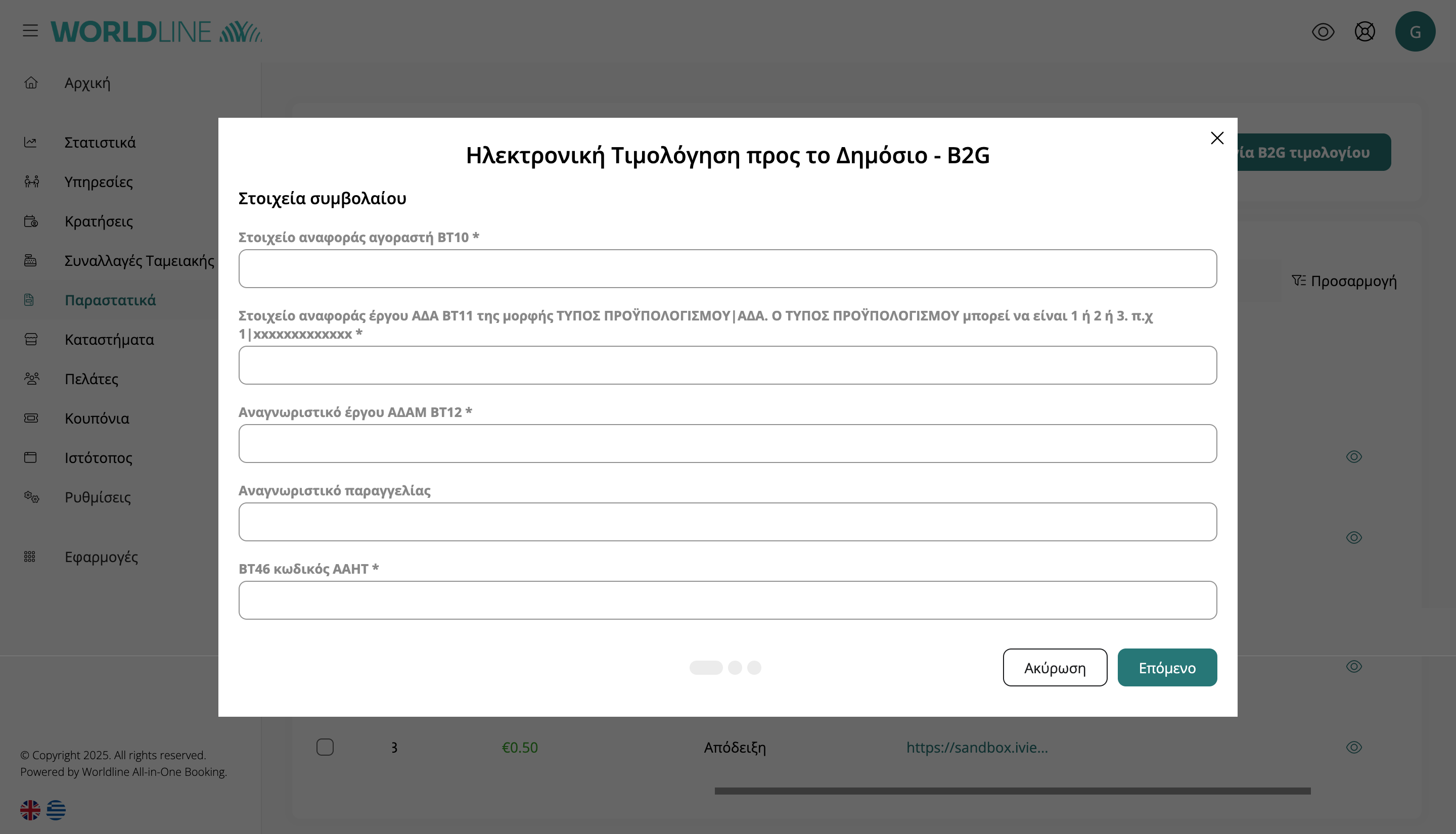Select Πελάτες in the sidebar

click(x=91, y=379)
